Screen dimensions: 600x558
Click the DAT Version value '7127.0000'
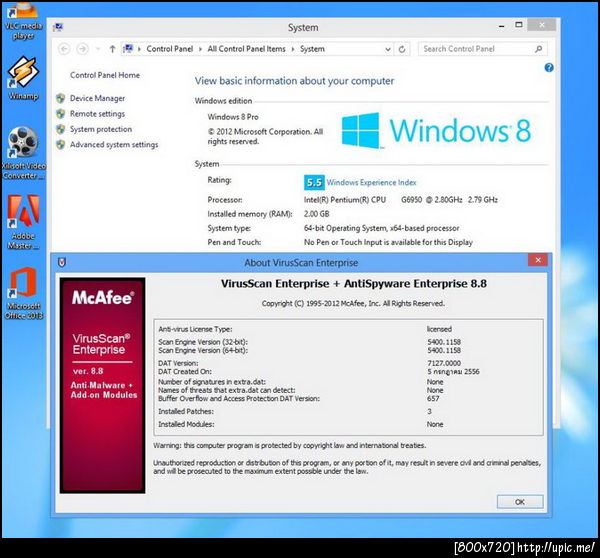click(444, 363)
